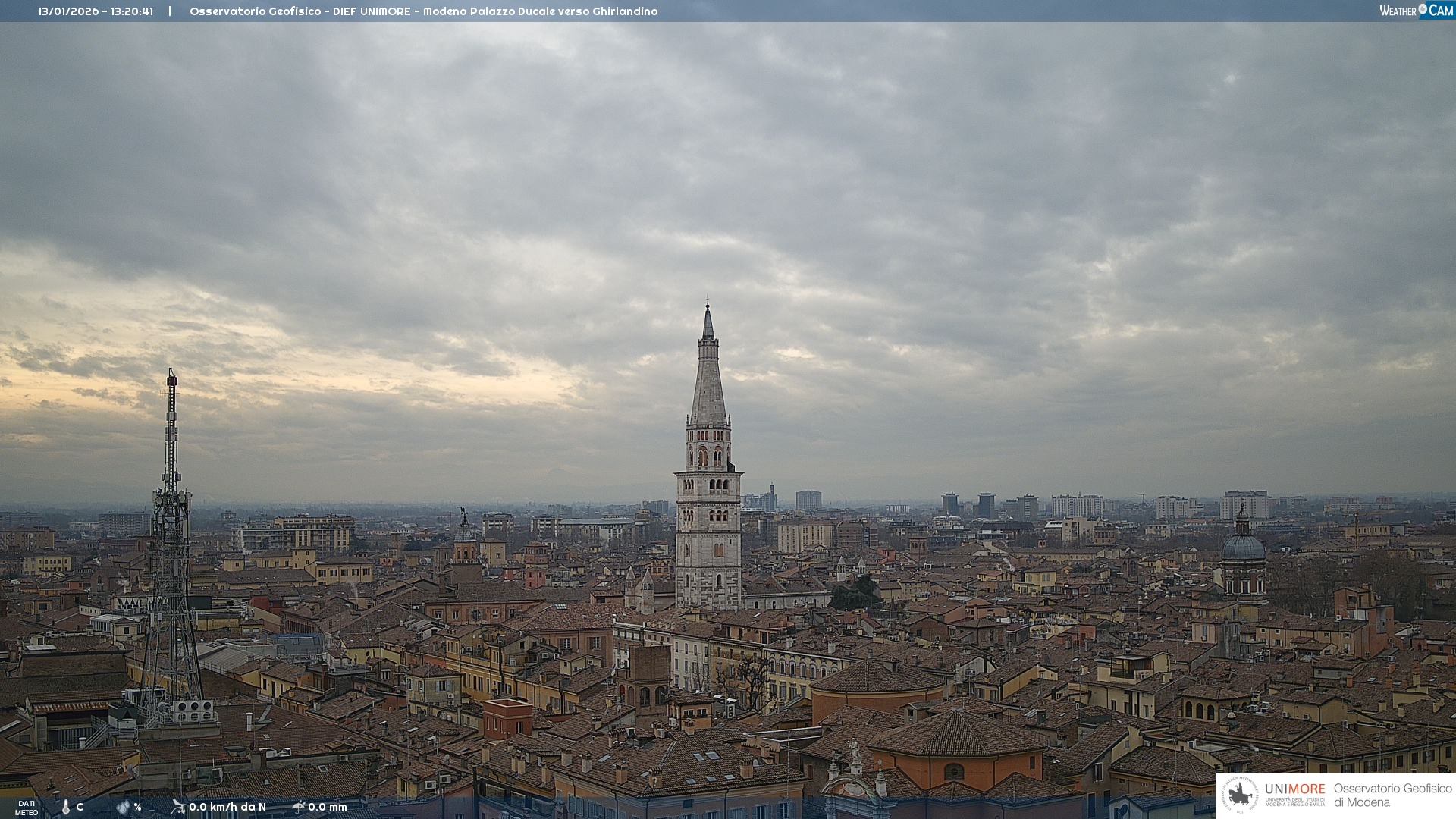The image size is (1456, 819).
Task: Click the UNIMORE circular seal emblem
Action: click(x=1241, y=795)
